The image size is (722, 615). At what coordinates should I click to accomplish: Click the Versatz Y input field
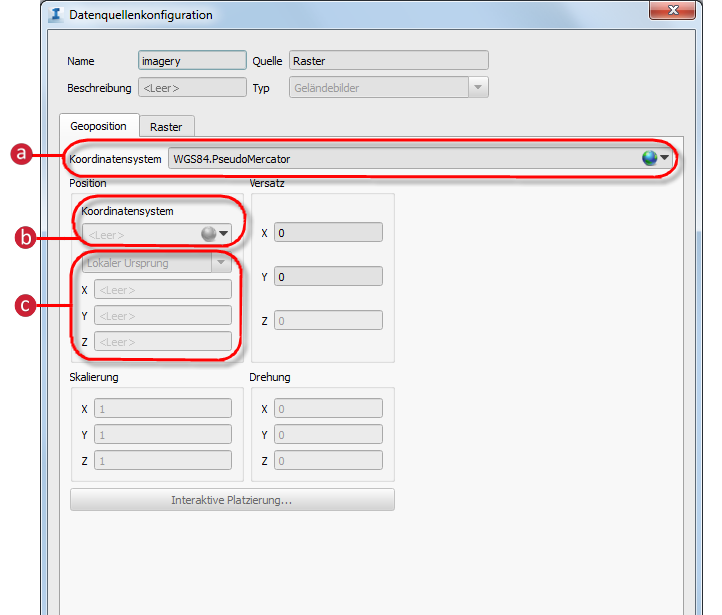328,276
